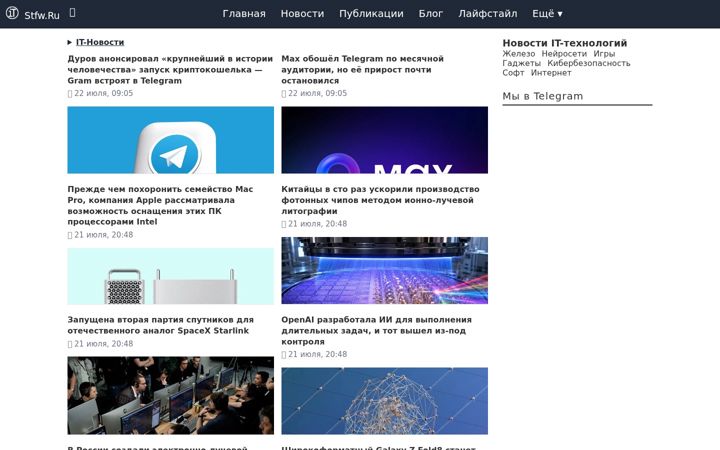This screenshot has width=720, height=450.
Task: Select the Гаджеты category link
Action: coord(521,63)
